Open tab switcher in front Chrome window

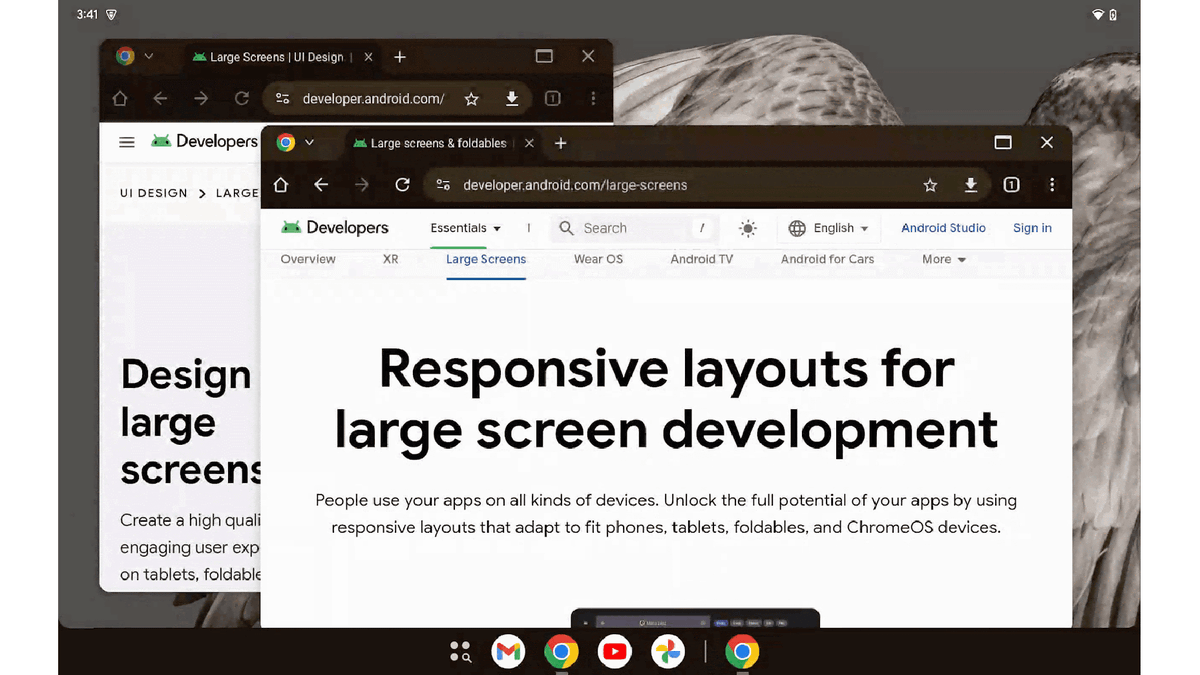point(1011,185)
